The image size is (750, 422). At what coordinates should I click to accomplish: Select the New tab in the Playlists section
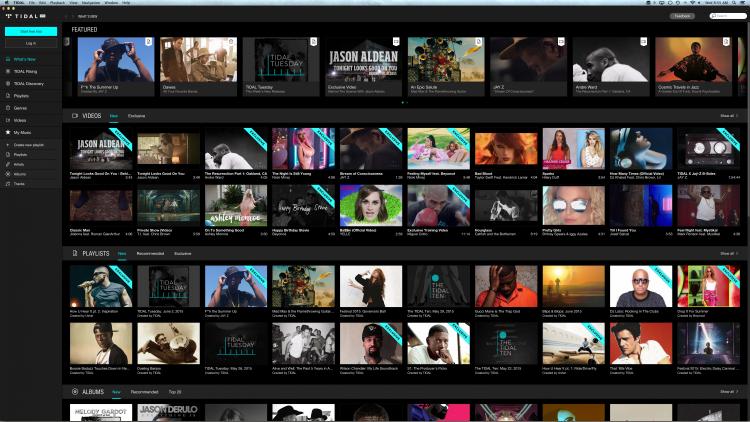point(122,254)
